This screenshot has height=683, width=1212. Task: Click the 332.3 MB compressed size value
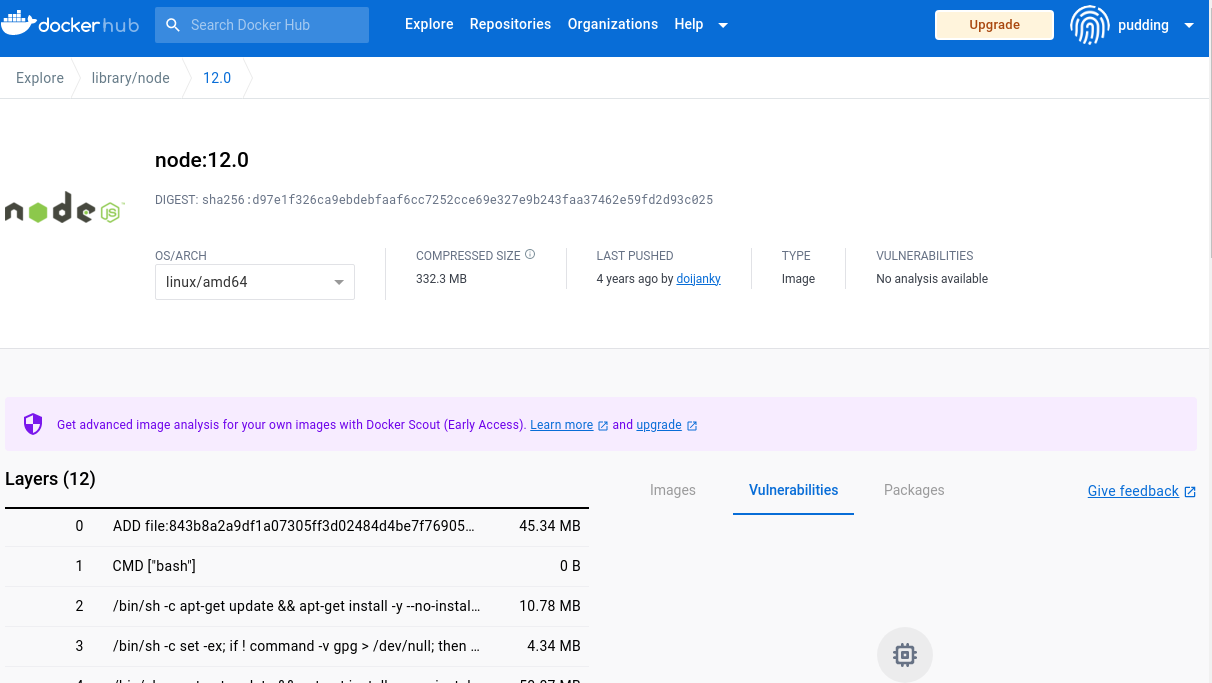pyautogui.click(x=441, y=279)
